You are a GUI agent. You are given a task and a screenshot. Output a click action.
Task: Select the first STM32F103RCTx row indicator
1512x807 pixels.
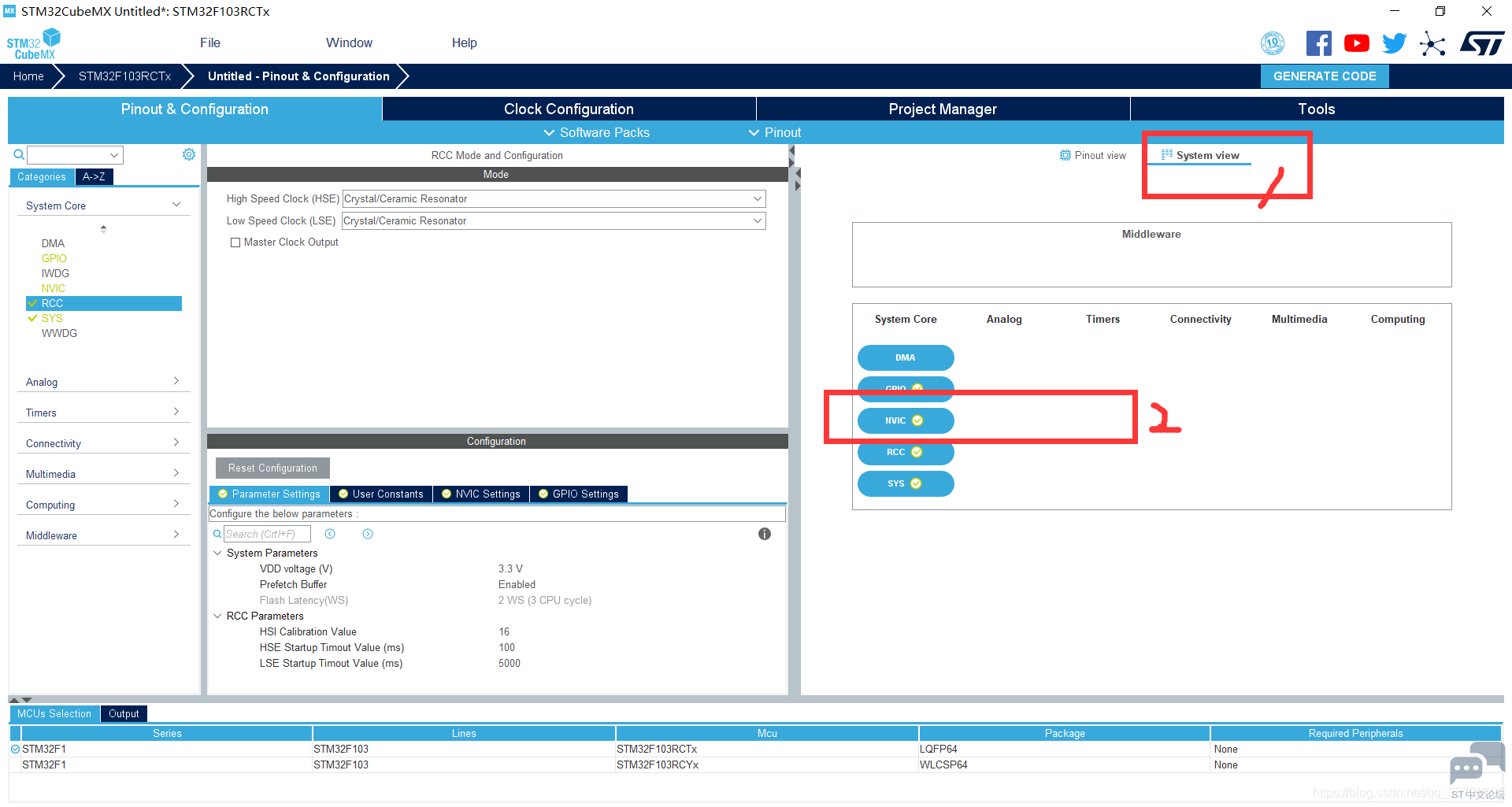point(15,749)
